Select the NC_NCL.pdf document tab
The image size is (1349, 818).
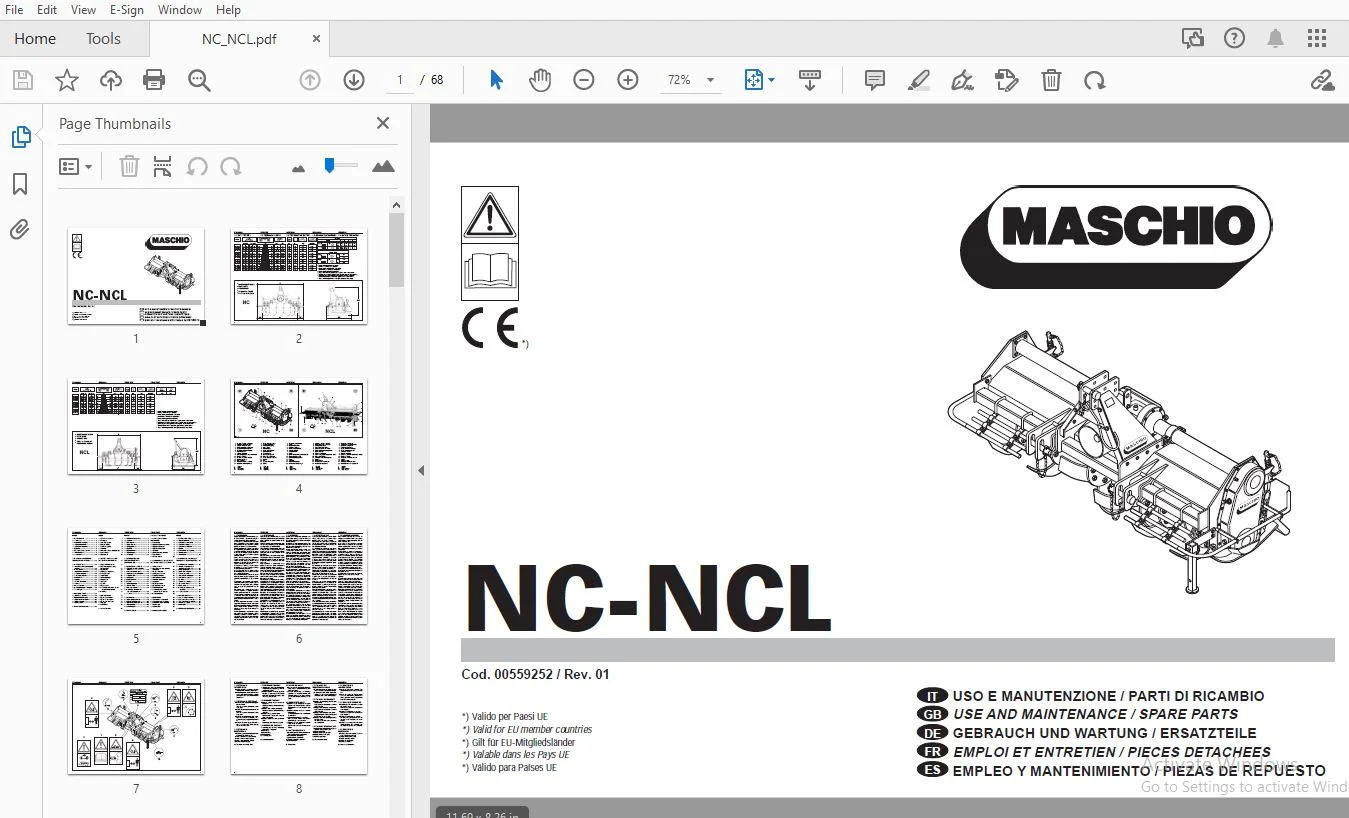[239, 39]
